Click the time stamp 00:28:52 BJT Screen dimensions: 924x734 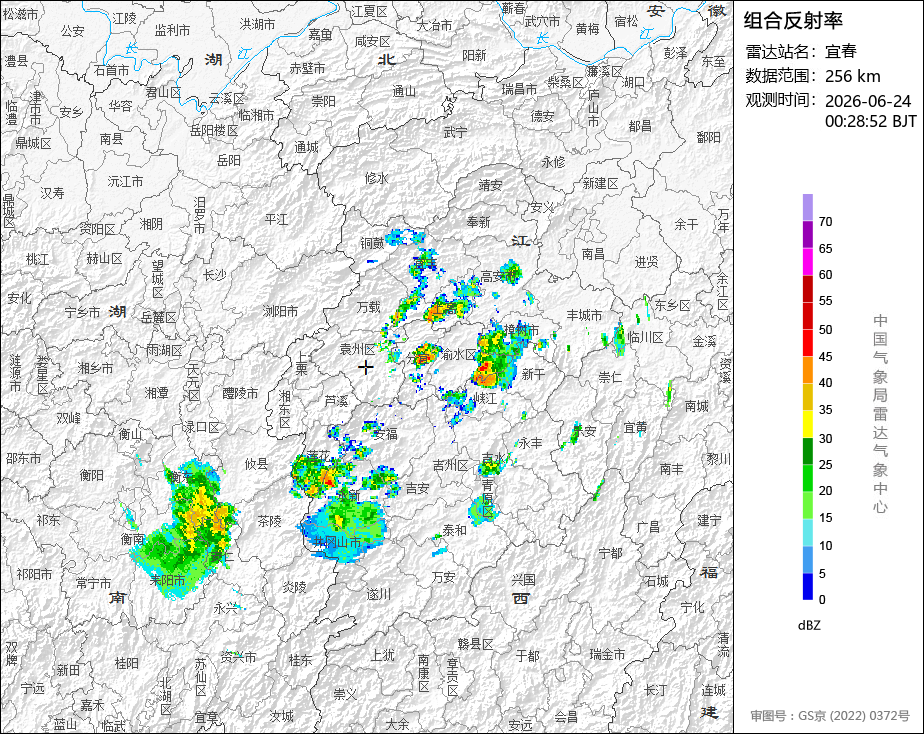(870, 121)
